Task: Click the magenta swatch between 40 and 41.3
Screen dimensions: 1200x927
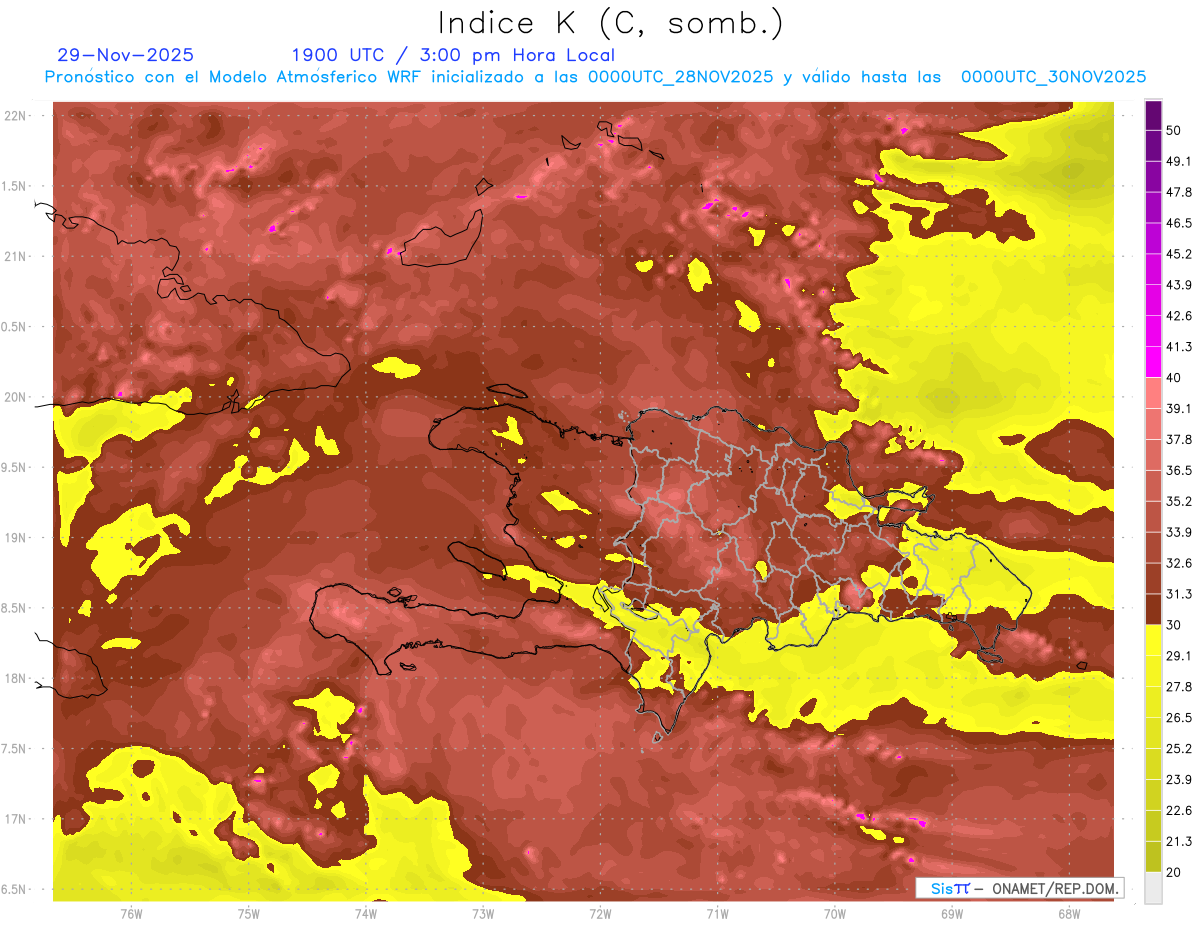Action: (1153, 362)
